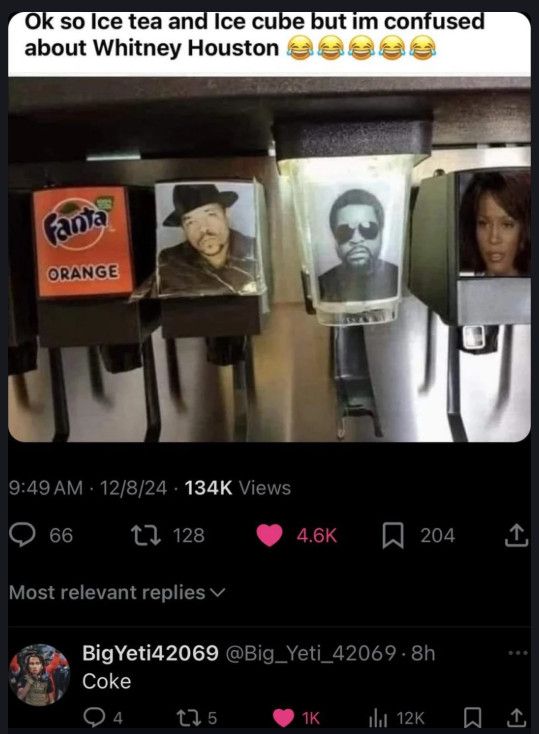View the Coke reply's 12K analytics

click(377, 717)
